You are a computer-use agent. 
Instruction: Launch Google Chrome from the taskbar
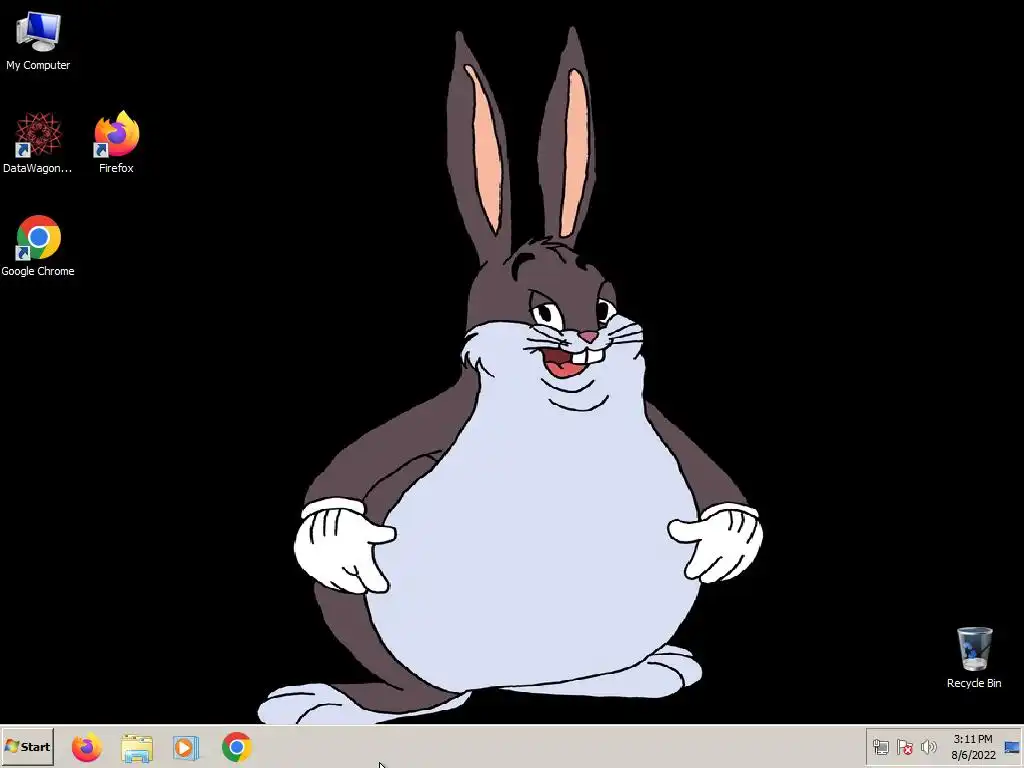click(236, 747)
